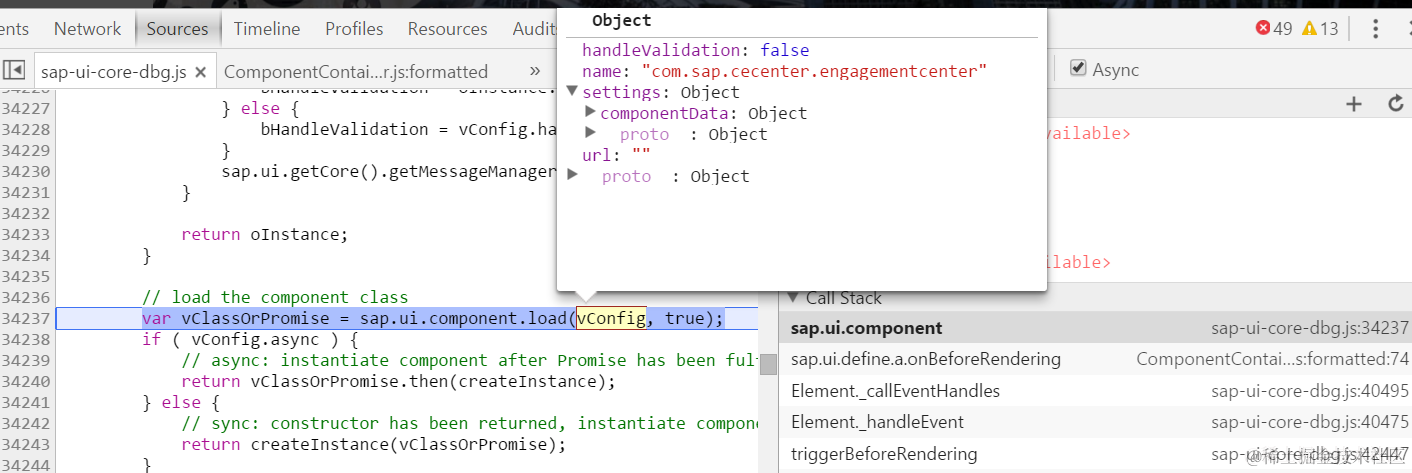Set breakpoint on line 34243
1412x473 pixels.
click(x=25, y=444)
